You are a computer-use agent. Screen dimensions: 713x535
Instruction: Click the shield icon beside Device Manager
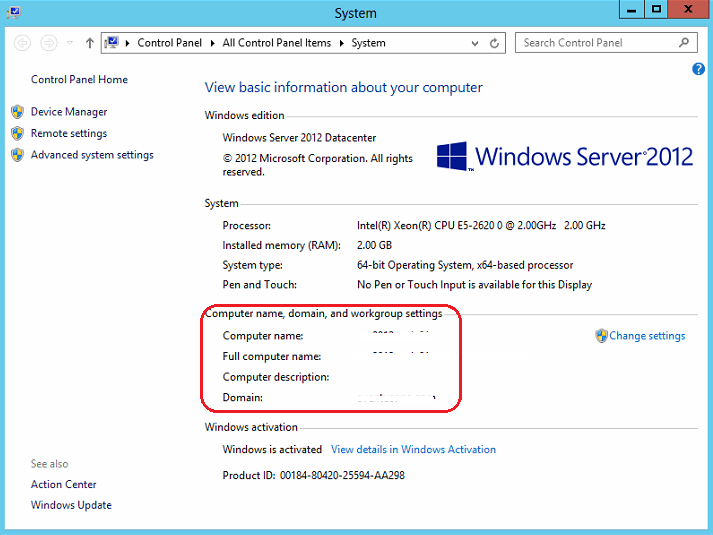pos(17,112)
